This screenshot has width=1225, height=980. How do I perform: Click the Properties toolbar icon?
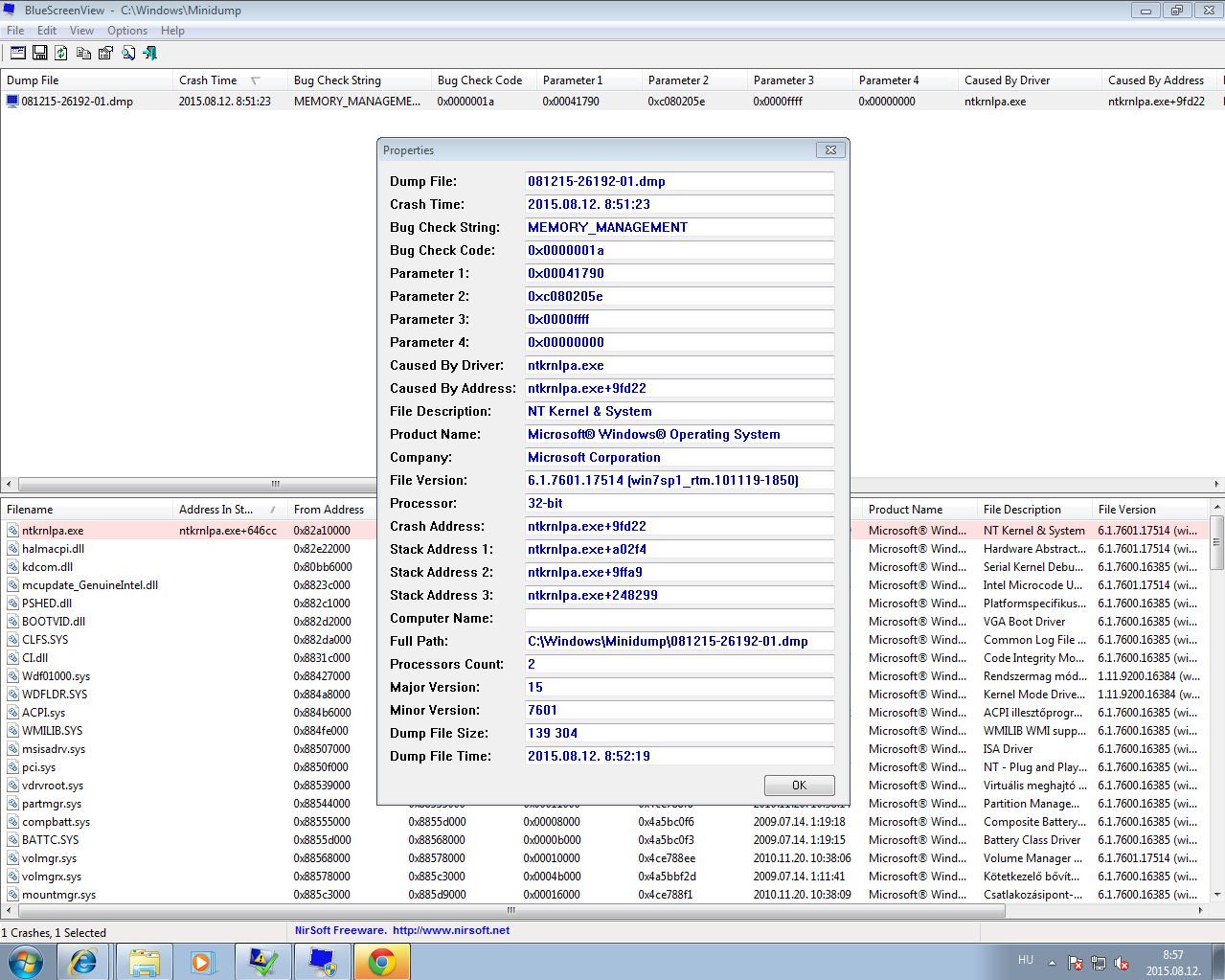pyautogui.click(x=105, y=53)
